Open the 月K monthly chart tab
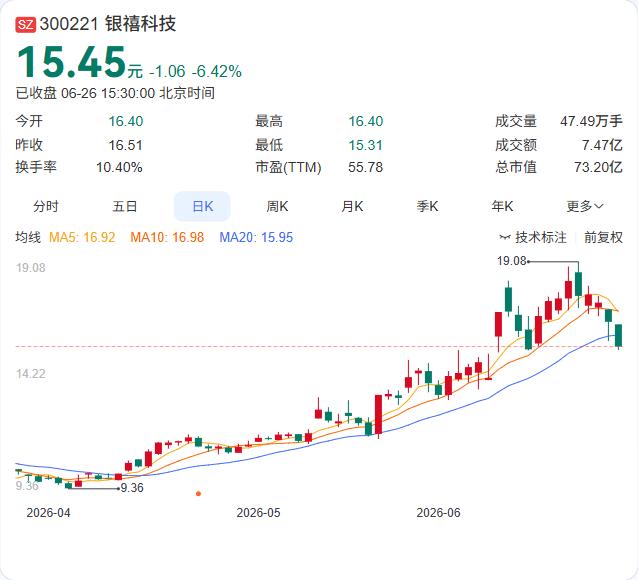 coord(352,206)
